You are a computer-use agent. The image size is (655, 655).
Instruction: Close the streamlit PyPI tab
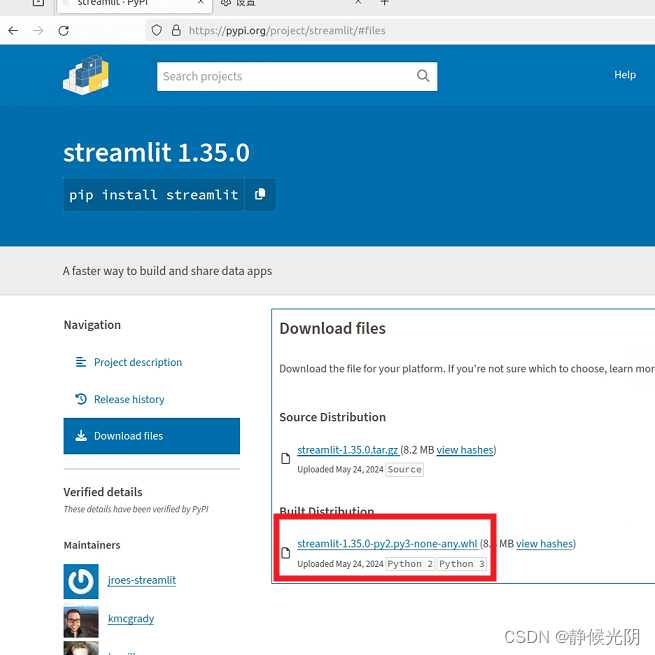[201, 2]
